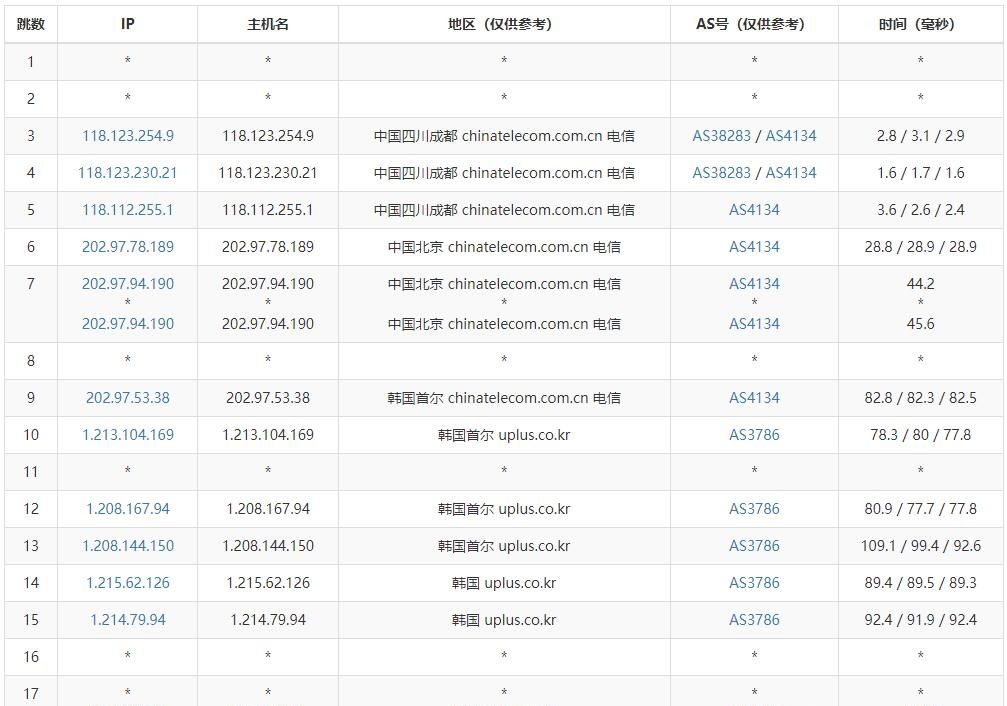Select the 2.8 / 3.1 / 2.9 time cell
Screen dimensions: 1007x706
[x=920, y=136]
